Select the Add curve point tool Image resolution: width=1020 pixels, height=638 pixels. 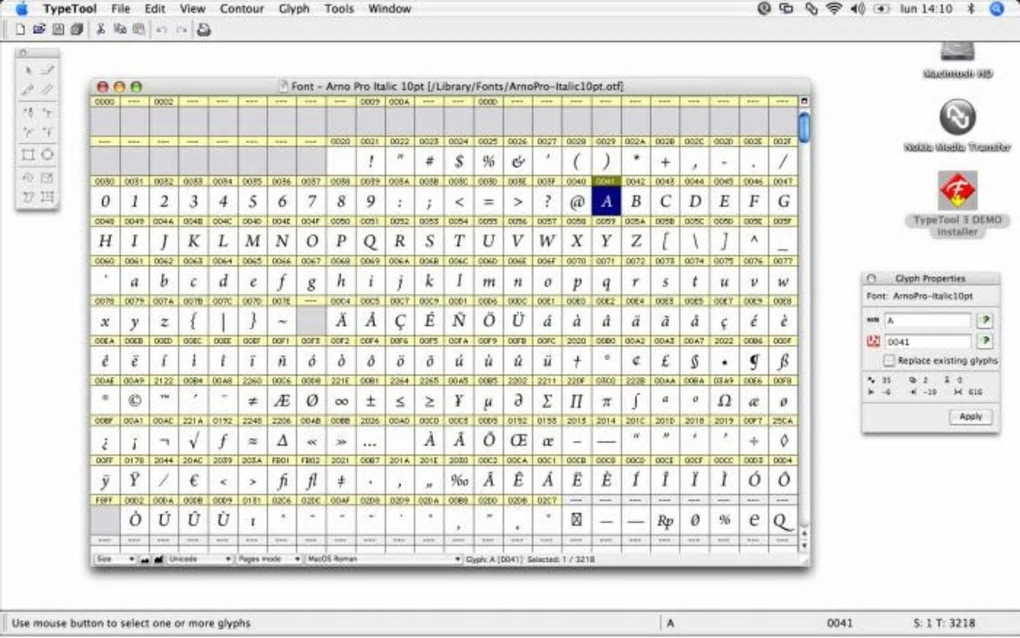click(28, 132)
